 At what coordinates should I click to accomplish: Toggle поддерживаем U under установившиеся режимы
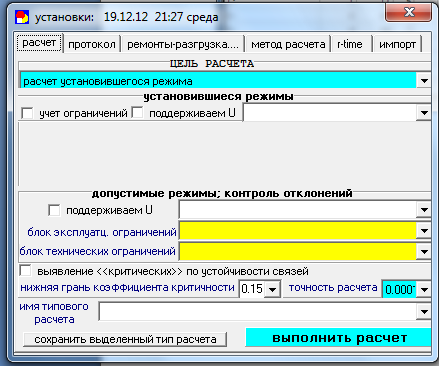click(137, 113)
